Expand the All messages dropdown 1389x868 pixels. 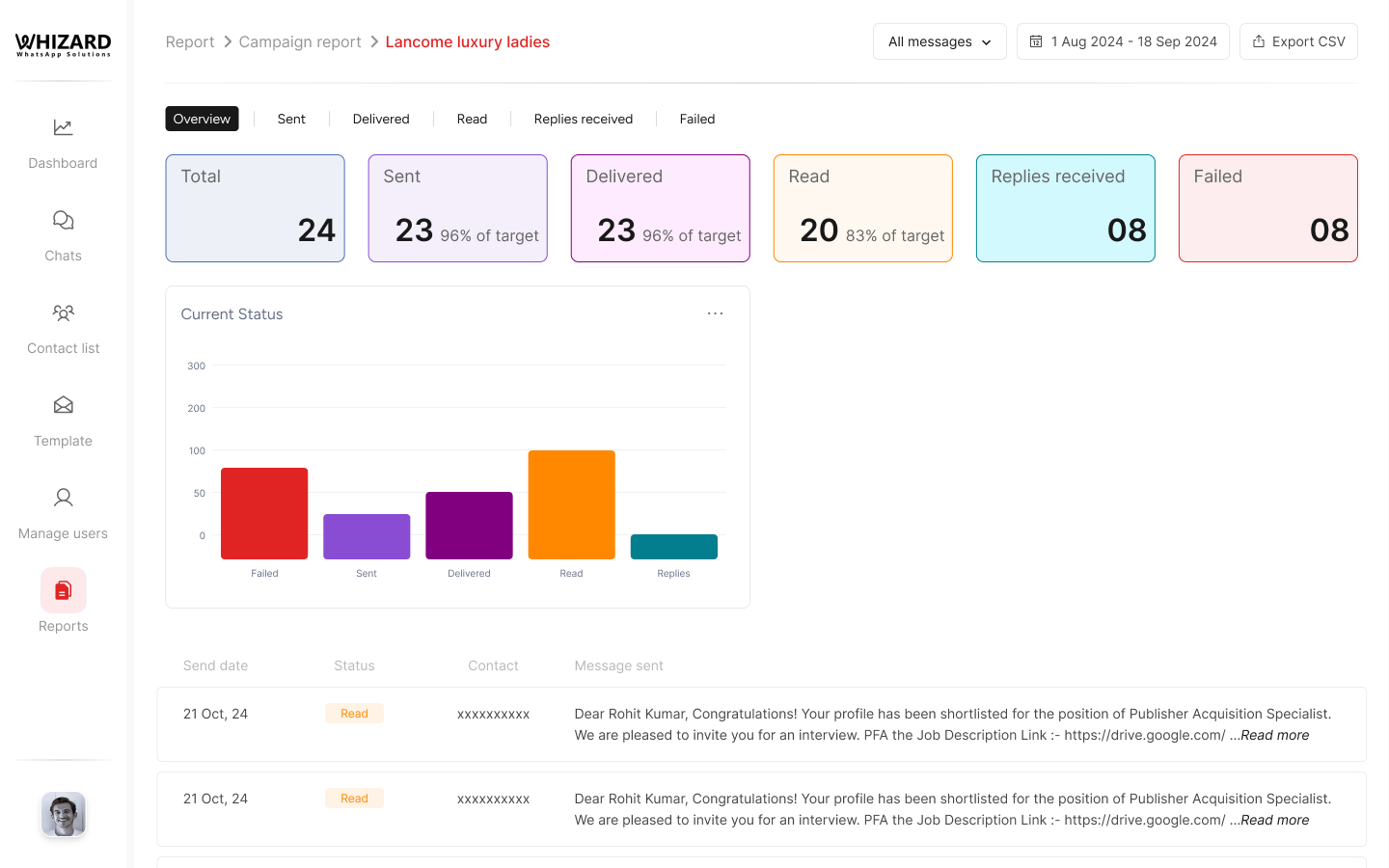(x=939, y=41)
